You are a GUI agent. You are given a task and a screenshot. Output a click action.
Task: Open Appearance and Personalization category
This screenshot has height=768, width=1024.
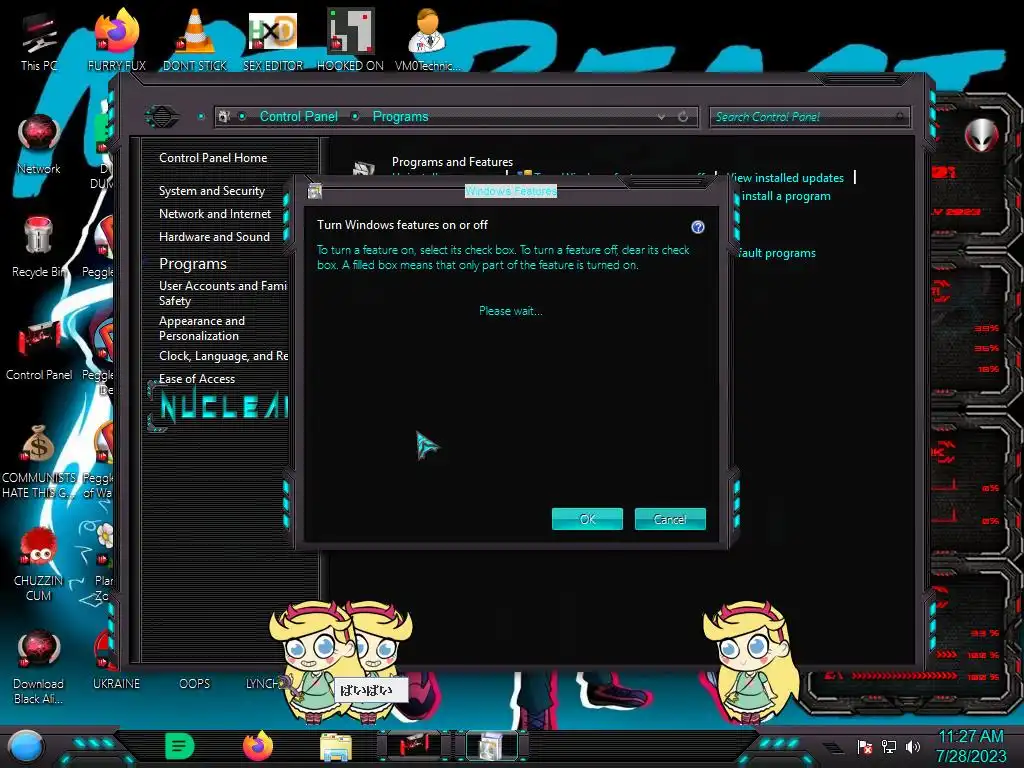click(x=202, y=328)
